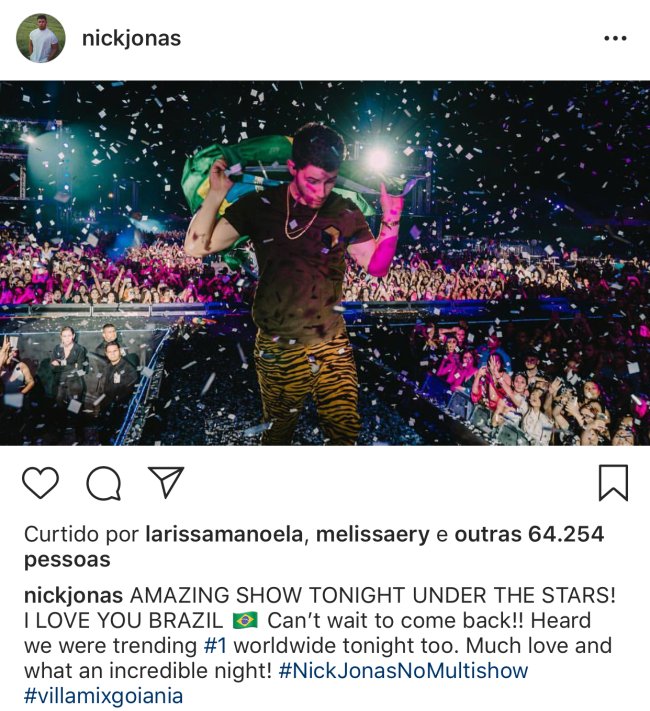Tap nickjonas username in the caption
The height and width of the screenshot is (711, 650).
point(73,595)
